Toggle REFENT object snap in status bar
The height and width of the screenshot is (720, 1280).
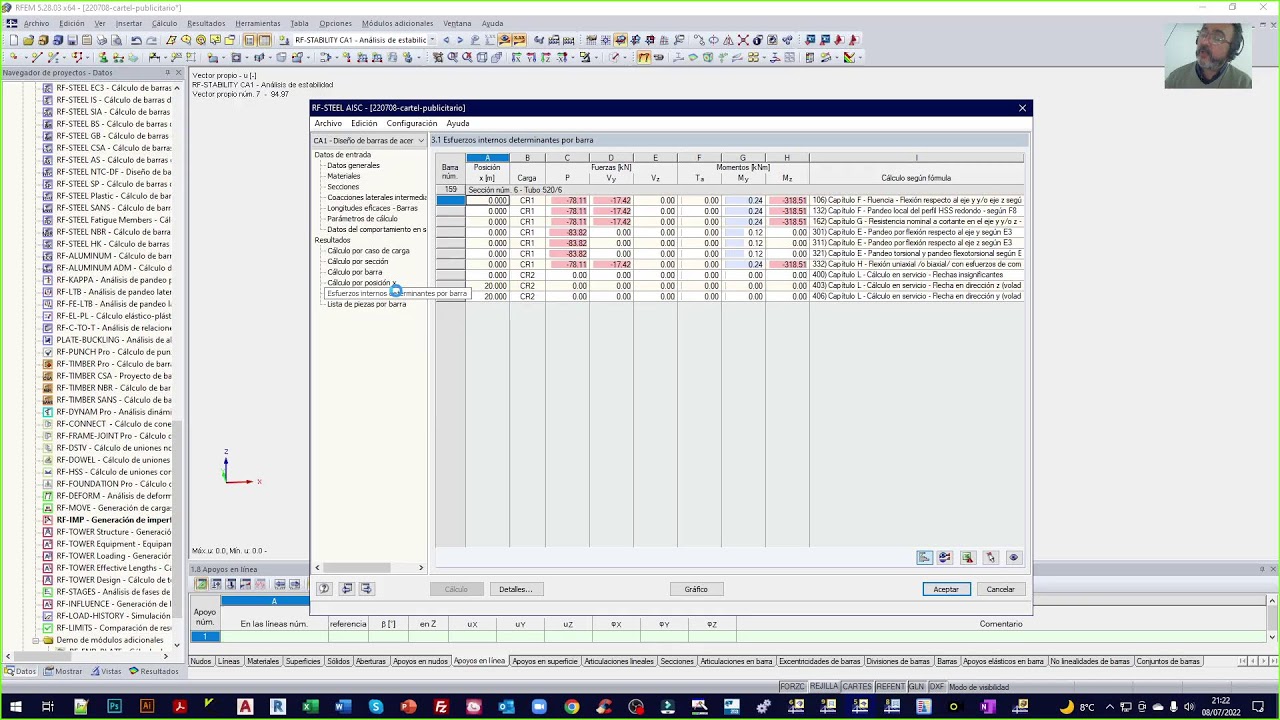tap(890, 687)
